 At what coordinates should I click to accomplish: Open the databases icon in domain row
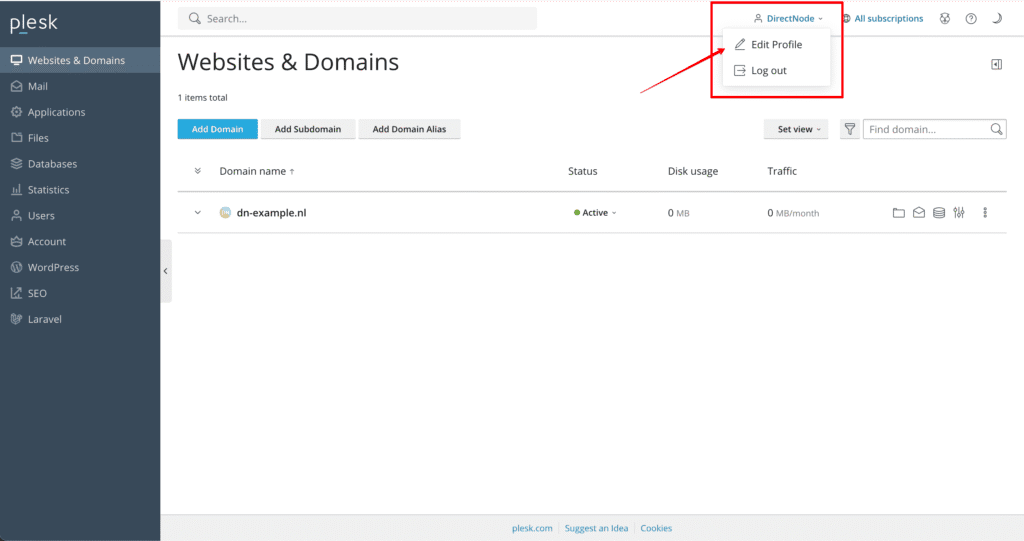(x=939, y=213)
